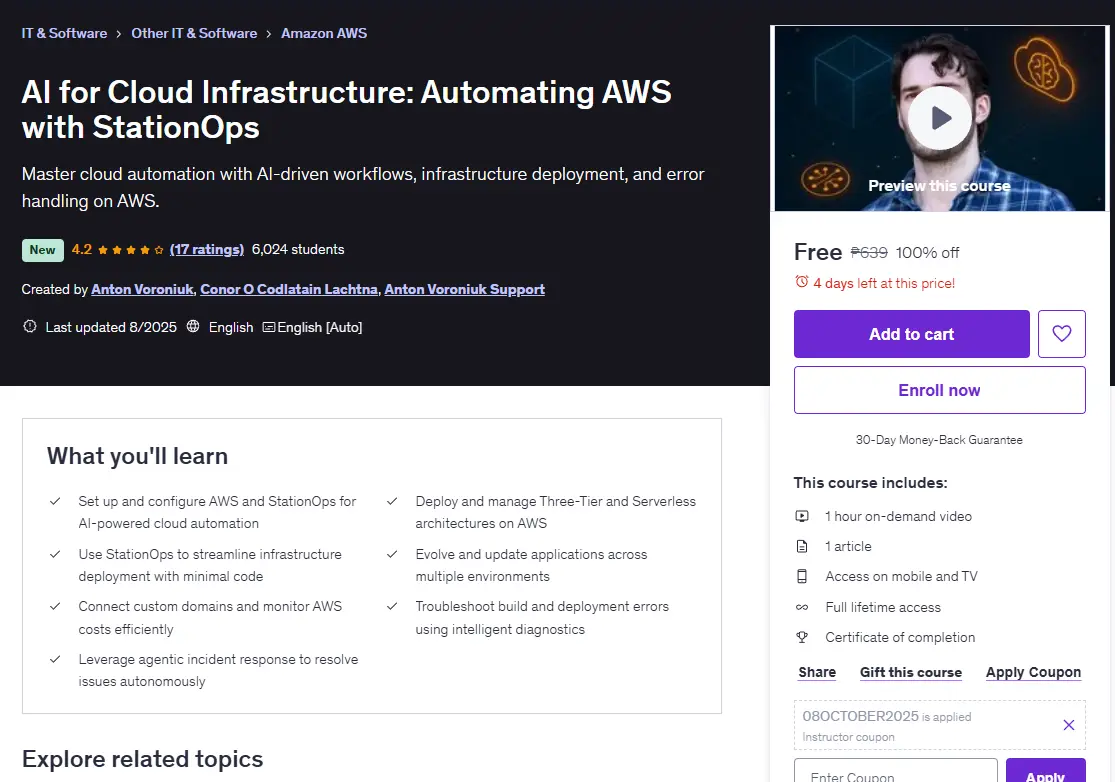Click the Free price label
This screenshot has height=782, width=1115.
pos(818,252)
